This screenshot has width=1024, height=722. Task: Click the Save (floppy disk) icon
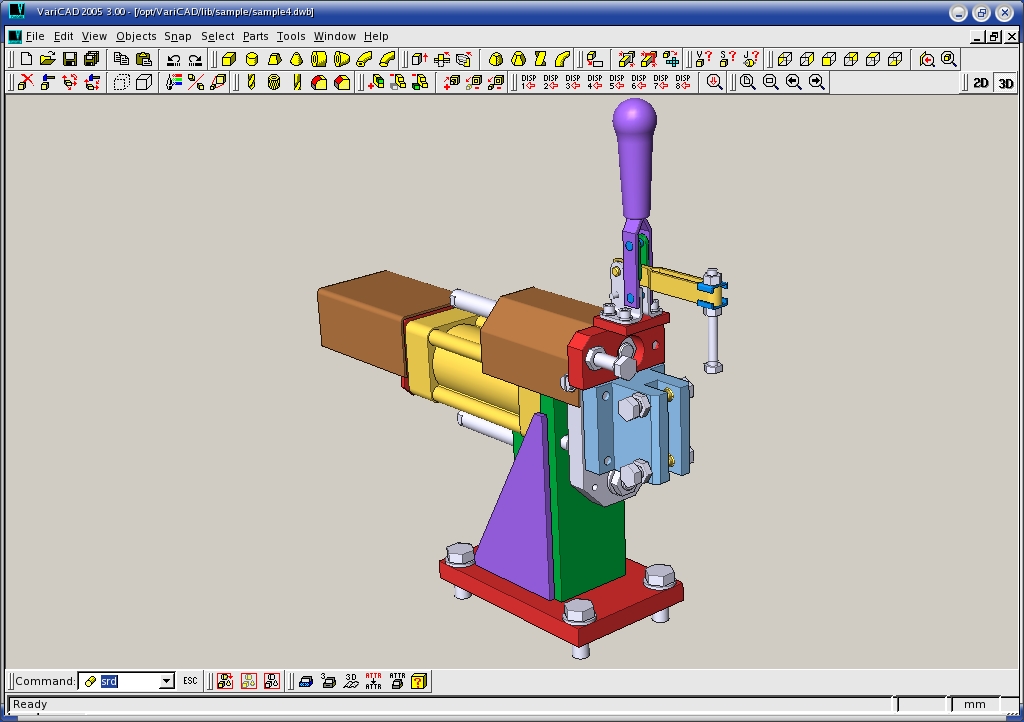pyautogui.click(x=70, y=60)
